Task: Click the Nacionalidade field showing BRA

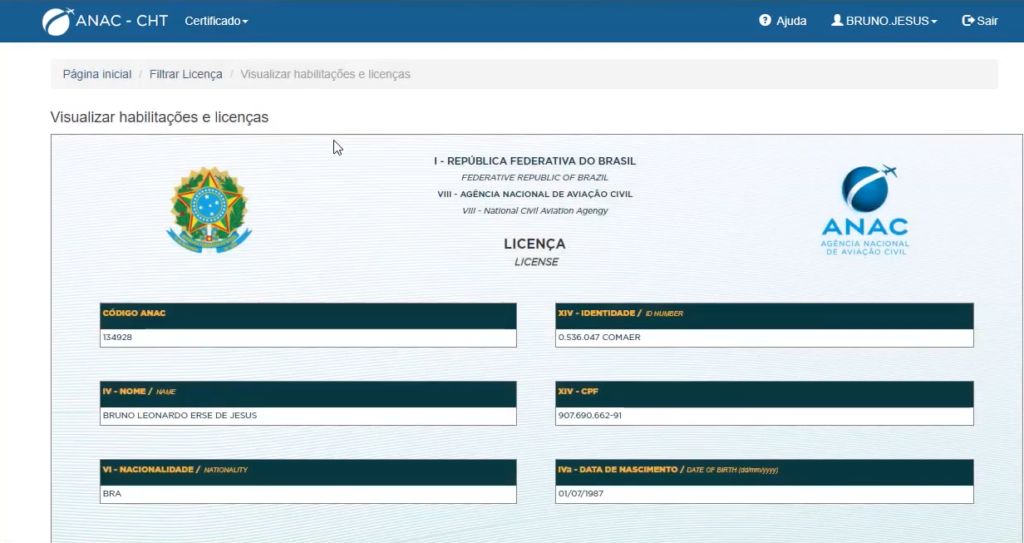Action: [308, 494]
